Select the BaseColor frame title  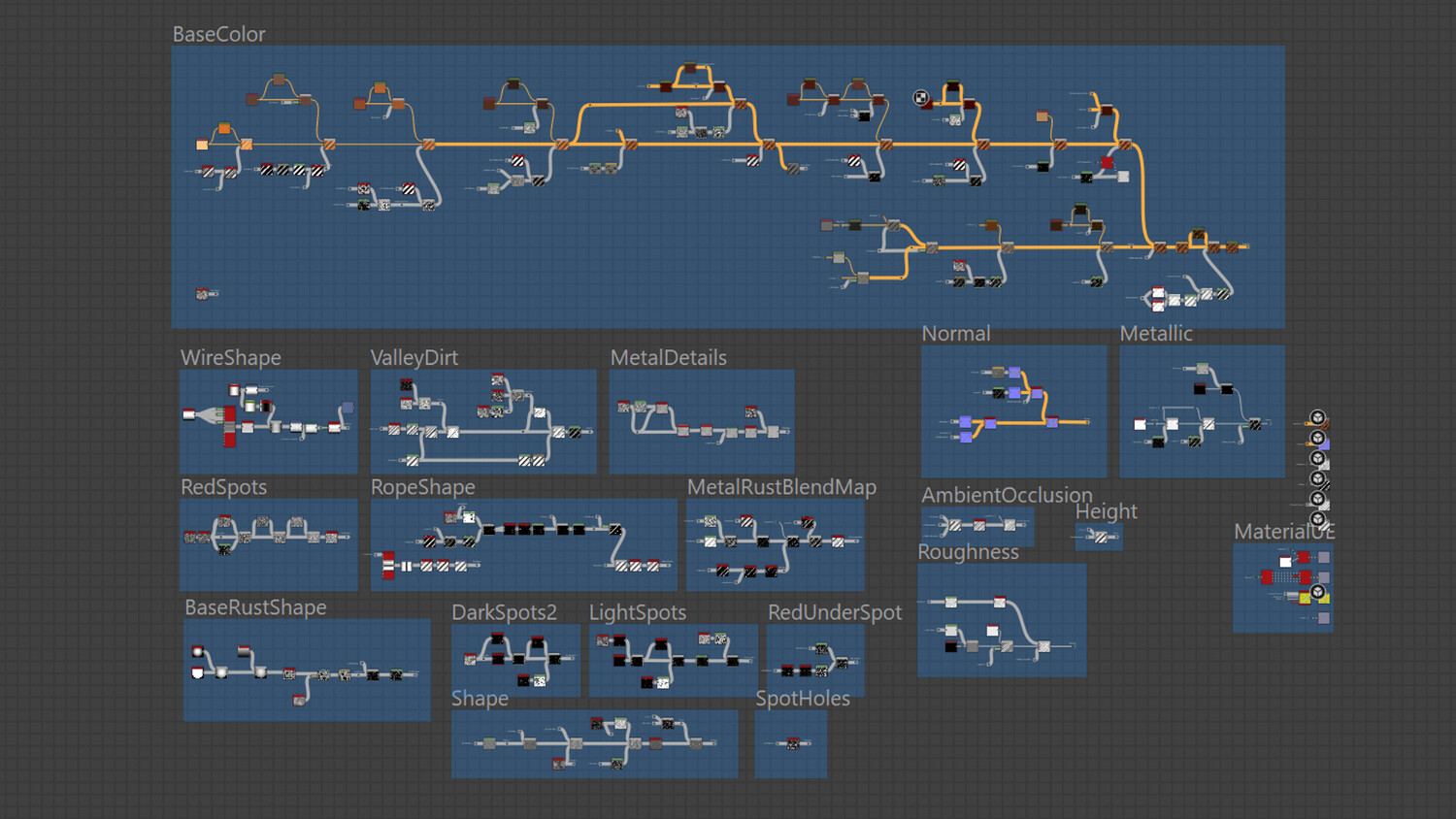218,34
